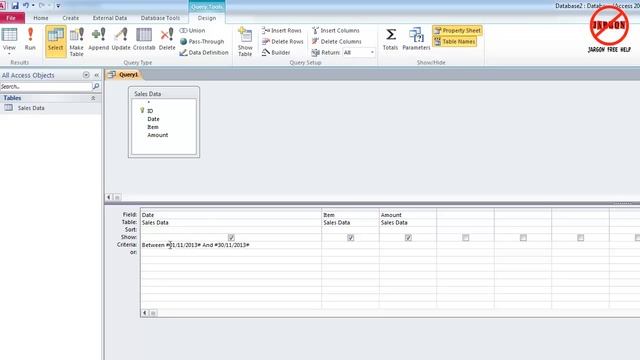Click the design grid scroll left arrow
Viewport: 640px width, 360px height.
tap(145, 313)
